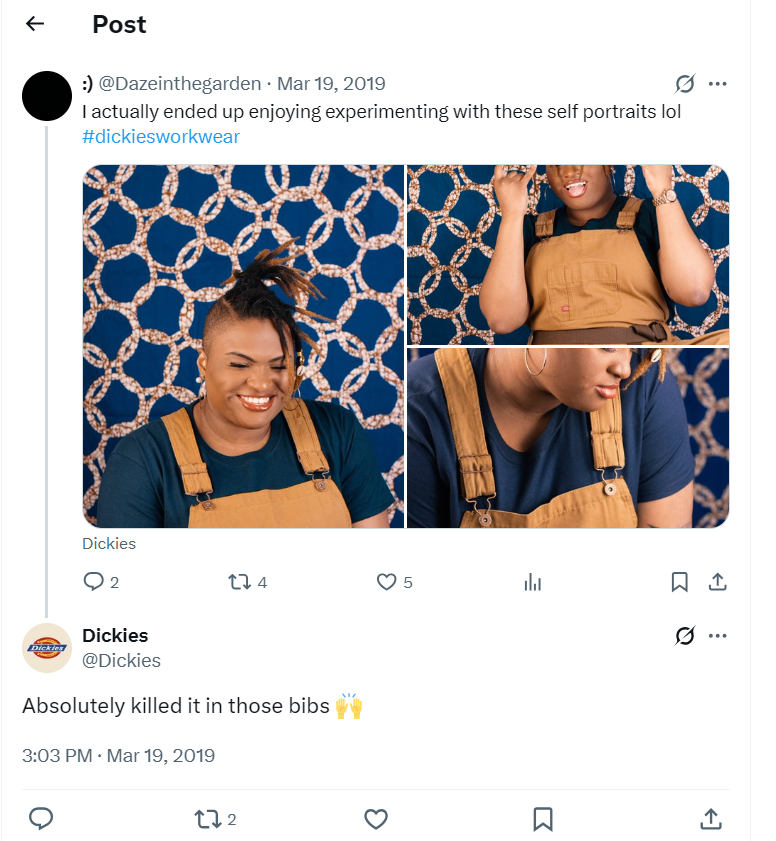The height and width of the screenshot is (841, 776).
Task: Open Grok icon on Dickies reply
Action: click(x=685, y=636)
